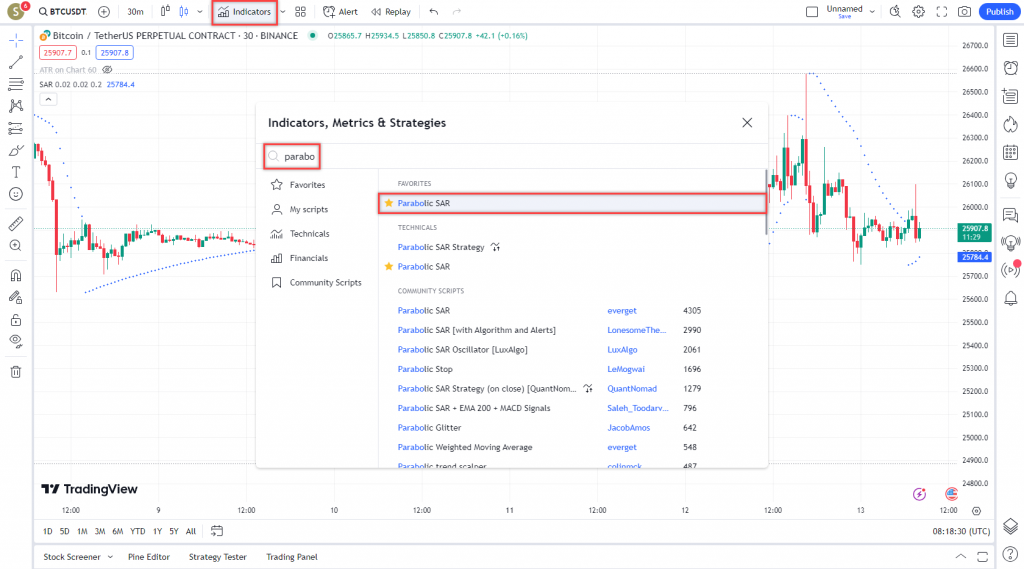Select the brush drawing tool

click(x=16, y=151)
